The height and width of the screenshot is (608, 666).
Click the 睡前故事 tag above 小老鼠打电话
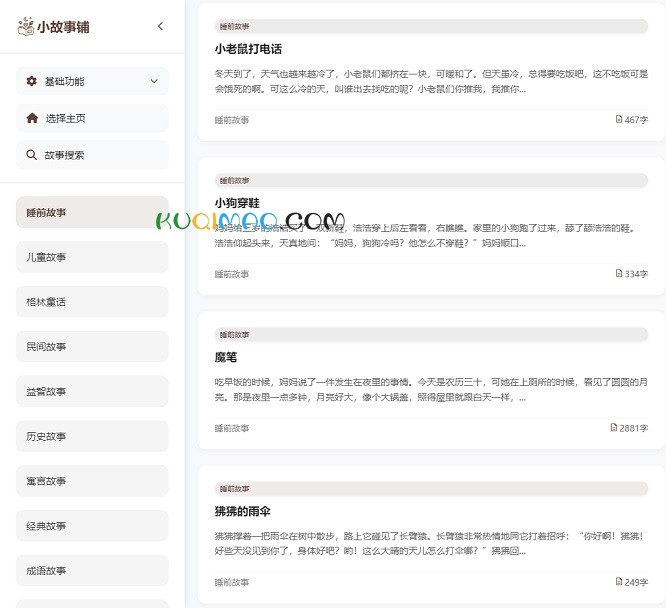(431, 26)
